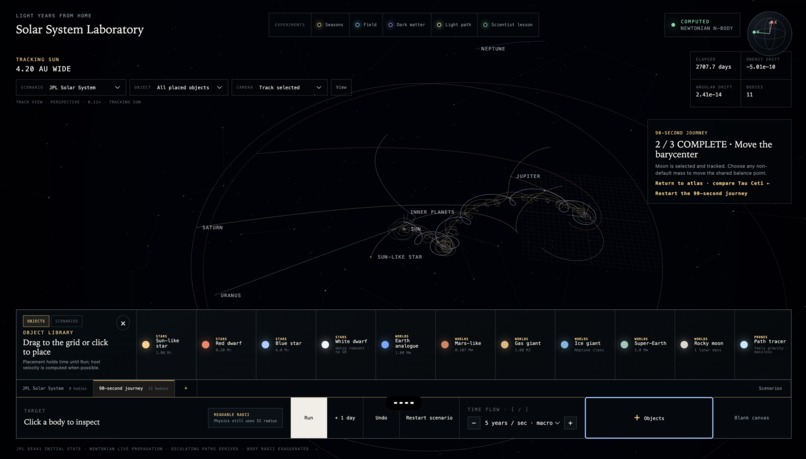Add a new scenario tab with plus
806x459 pixels.
point(186,389)
